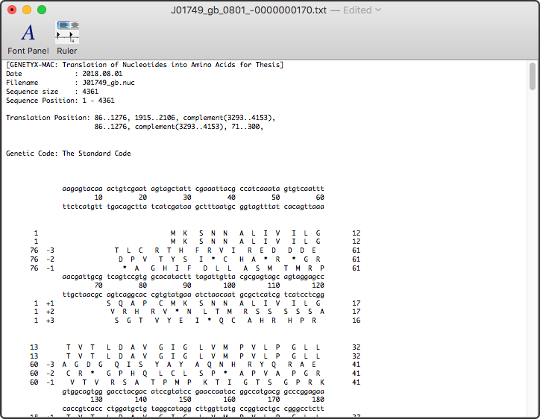
Task: Place the cursor in the GENETYX-MAC header line
Action: (x=145, y=65)
